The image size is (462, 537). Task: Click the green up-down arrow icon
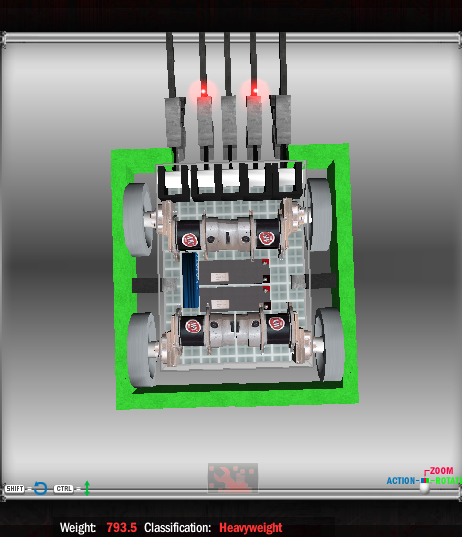[87, 488]
